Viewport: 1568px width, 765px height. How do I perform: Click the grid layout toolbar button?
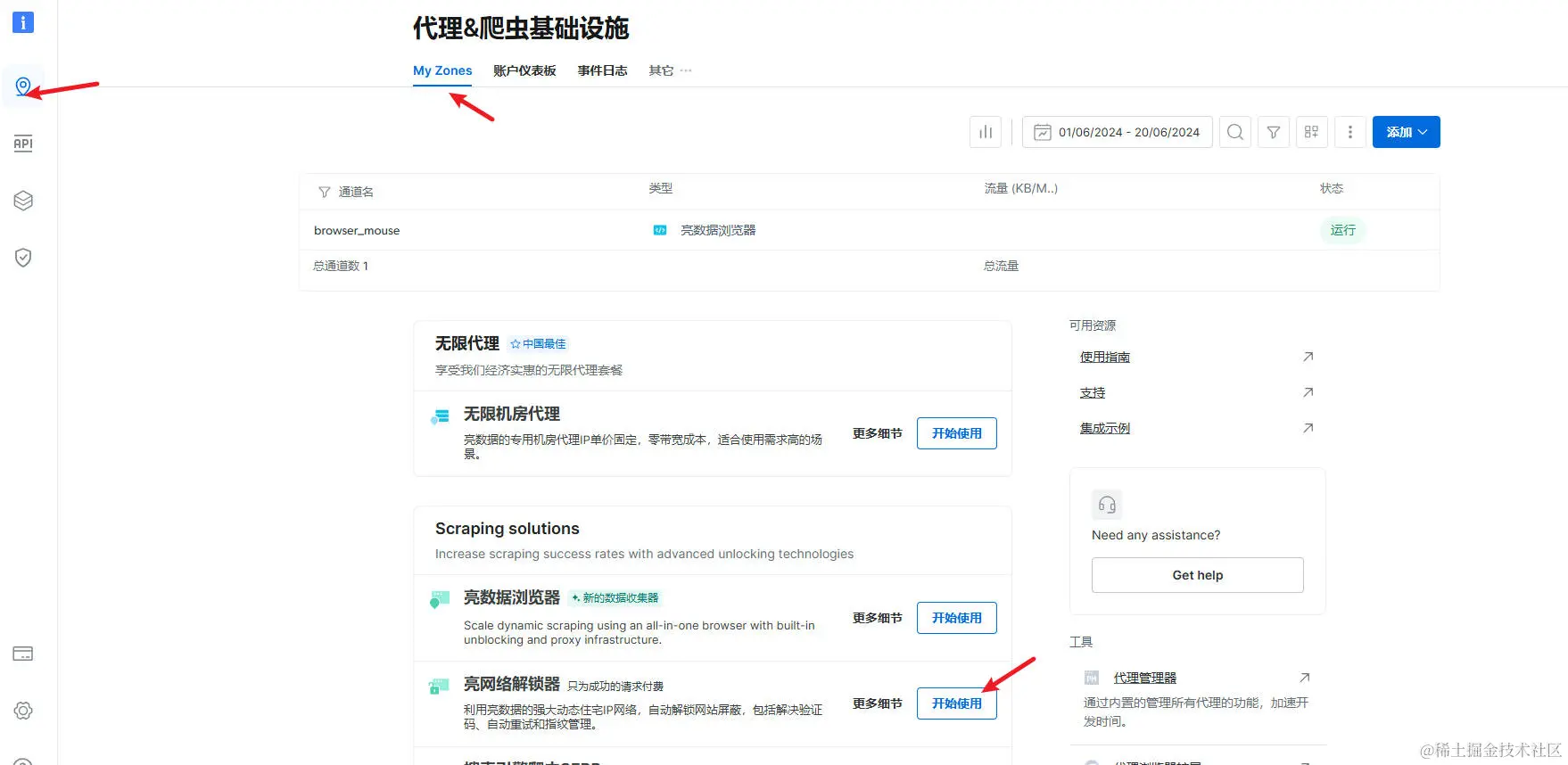click(1312, 132)
